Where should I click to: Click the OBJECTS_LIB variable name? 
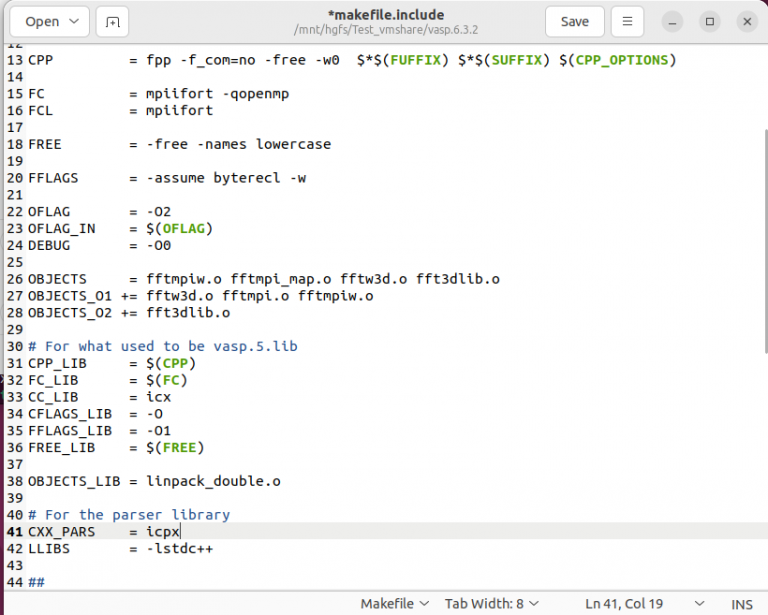74,481
